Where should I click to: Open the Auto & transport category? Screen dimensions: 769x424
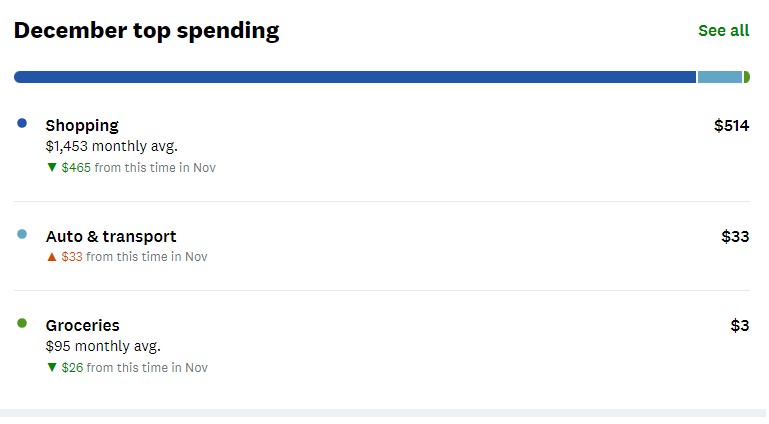click(x=111, y=236)
